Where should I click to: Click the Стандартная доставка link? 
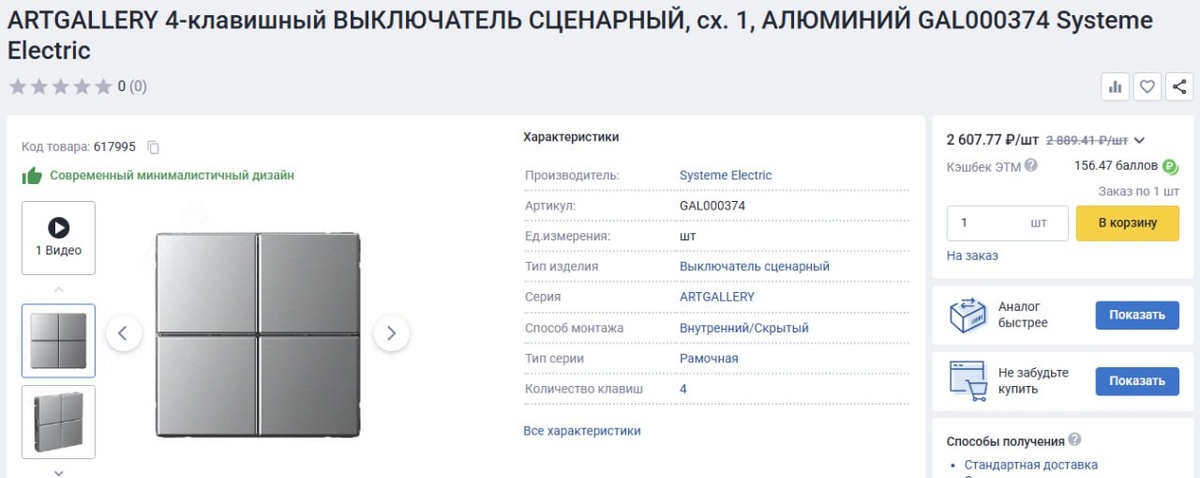[1030, 465]
